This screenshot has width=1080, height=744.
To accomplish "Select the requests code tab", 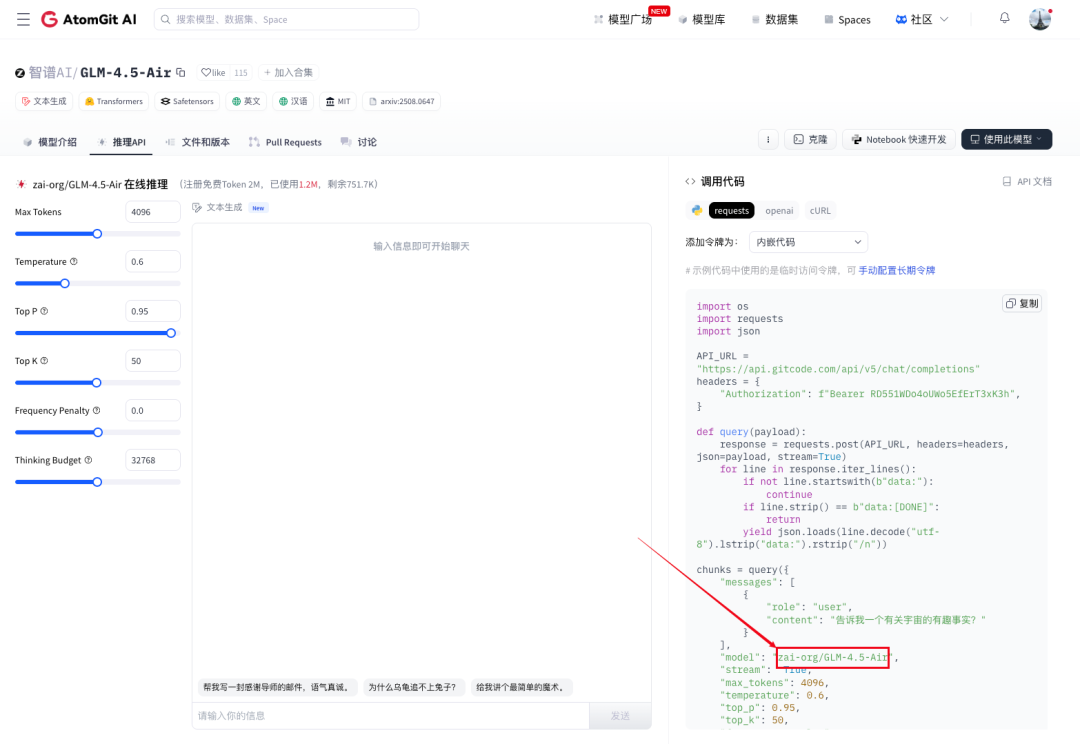I will pyautogui.click(x=731, y=211).
